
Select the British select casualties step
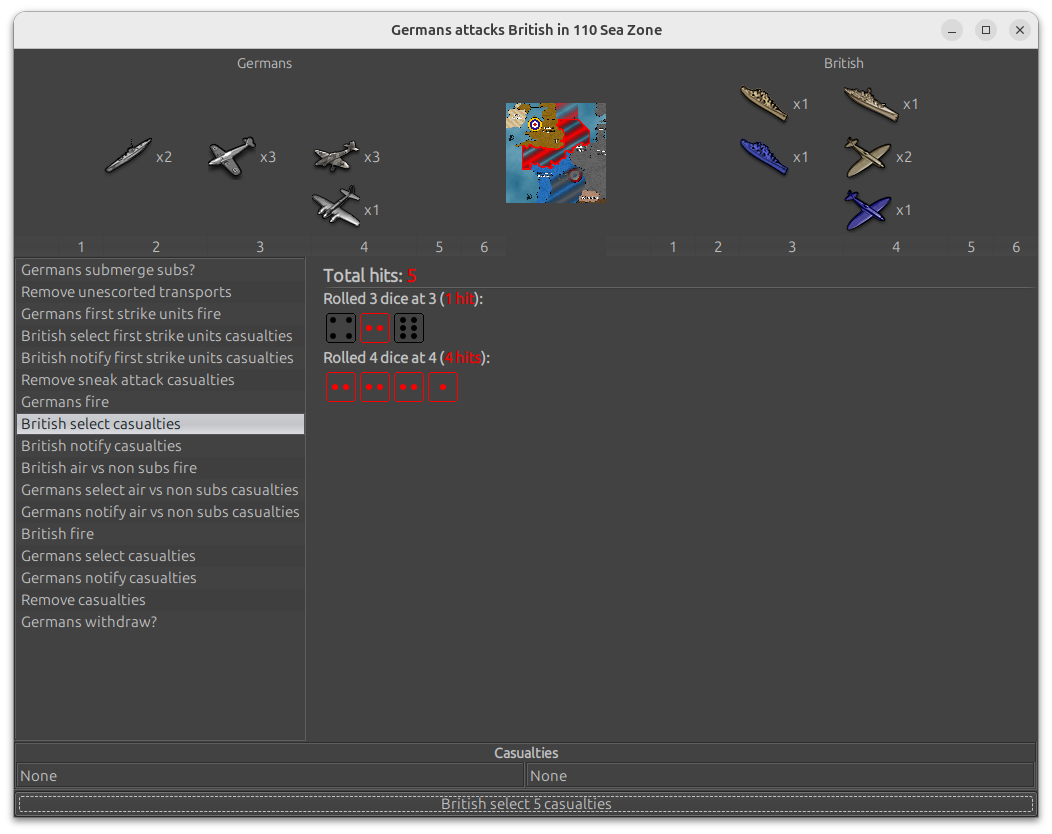click(101, 424)
